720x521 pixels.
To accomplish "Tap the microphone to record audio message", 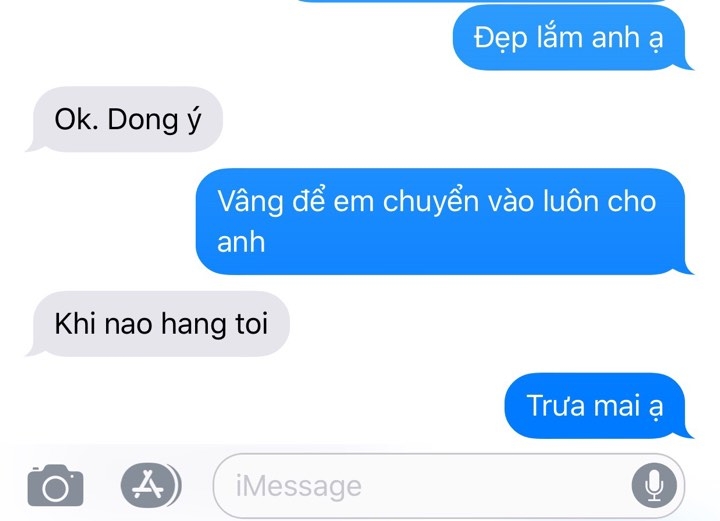I will pos(654,486).
